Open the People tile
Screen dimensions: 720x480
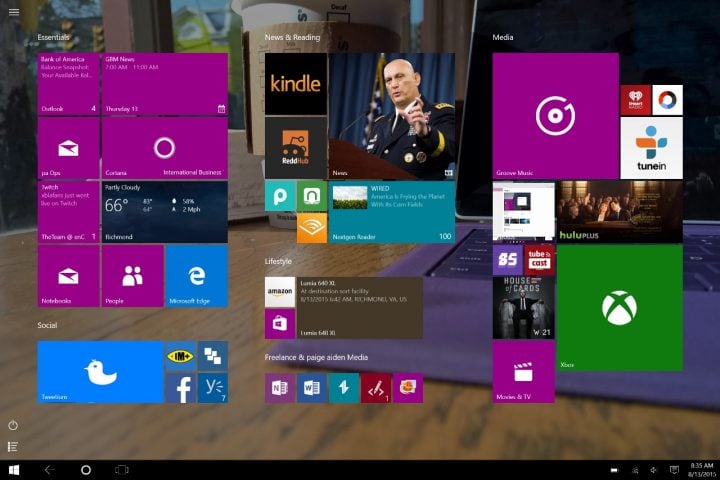point(132,276)
